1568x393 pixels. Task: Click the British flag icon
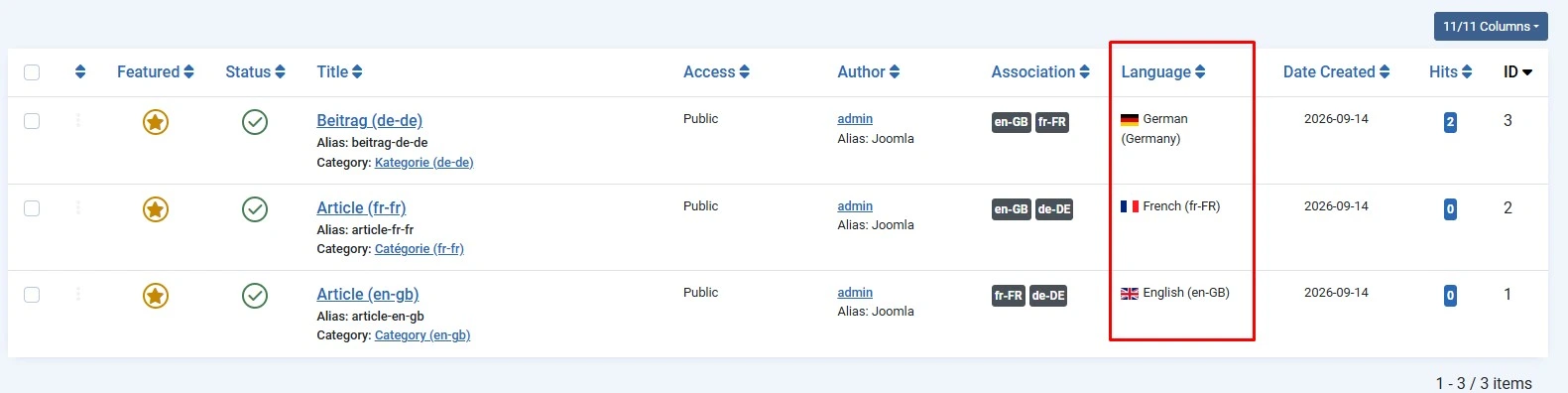click(x=1130, y=293)
